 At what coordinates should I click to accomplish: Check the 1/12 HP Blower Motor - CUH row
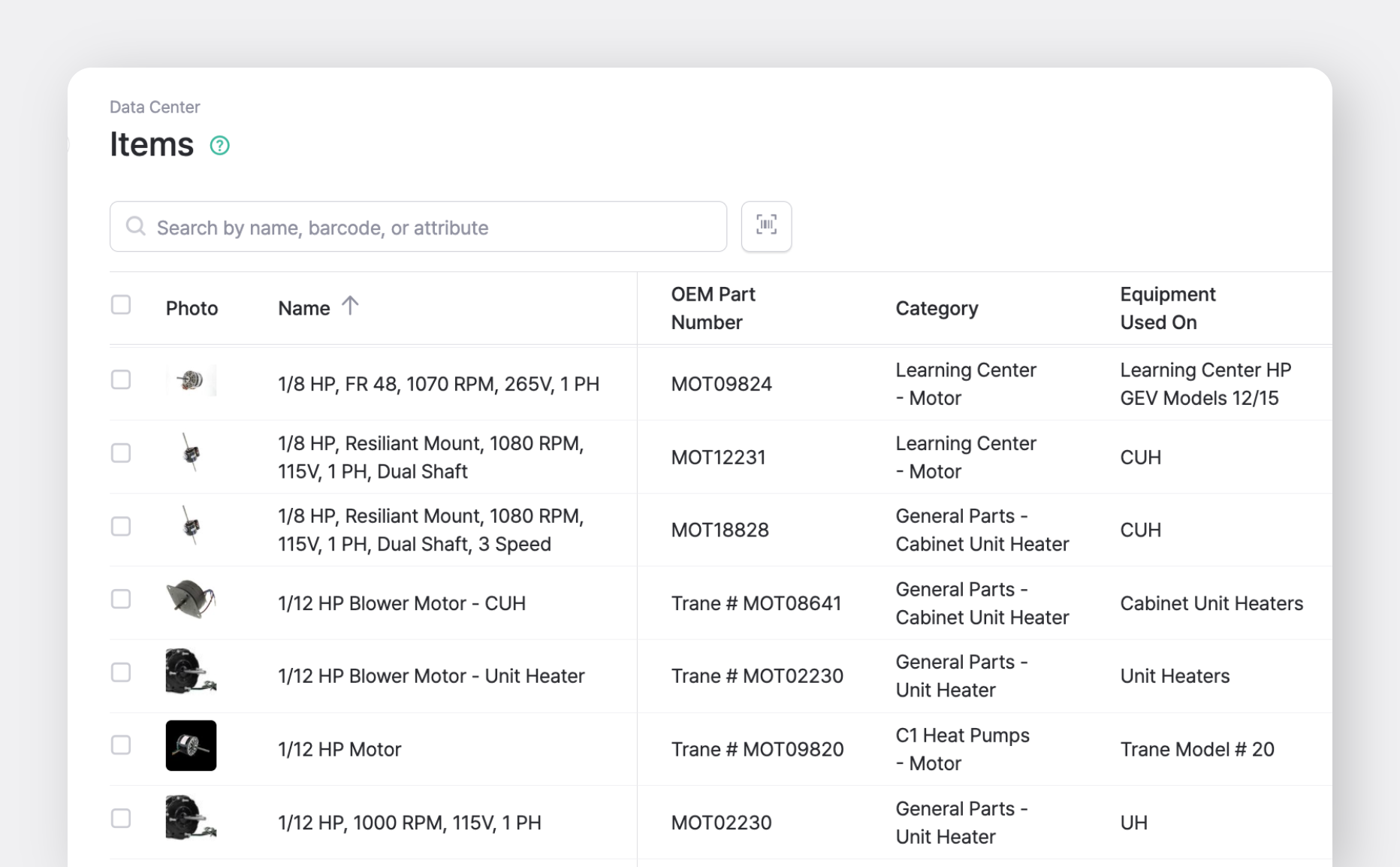click(x=121, y=600)
